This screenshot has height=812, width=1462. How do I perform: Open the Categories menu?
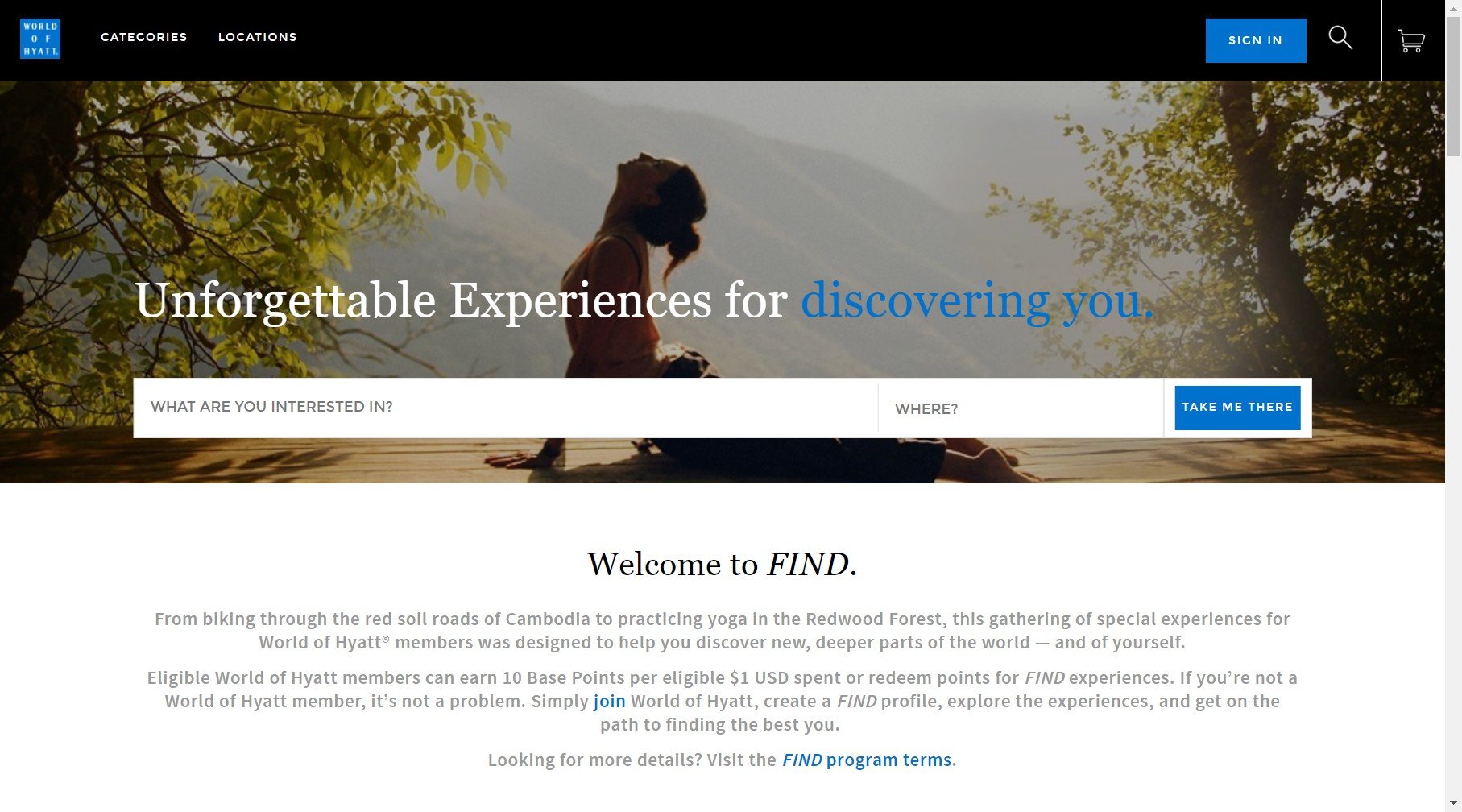[x=143, y=37]
